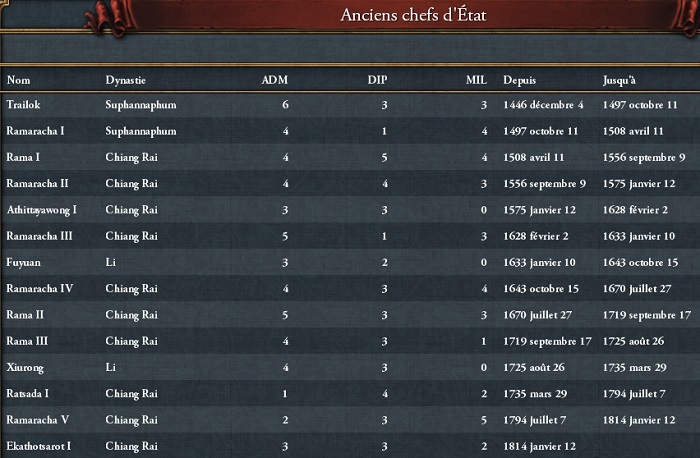The width and height of the screenshot is (700, 458).
Task: Click the Nom column header
Action: tap(18, 80)
